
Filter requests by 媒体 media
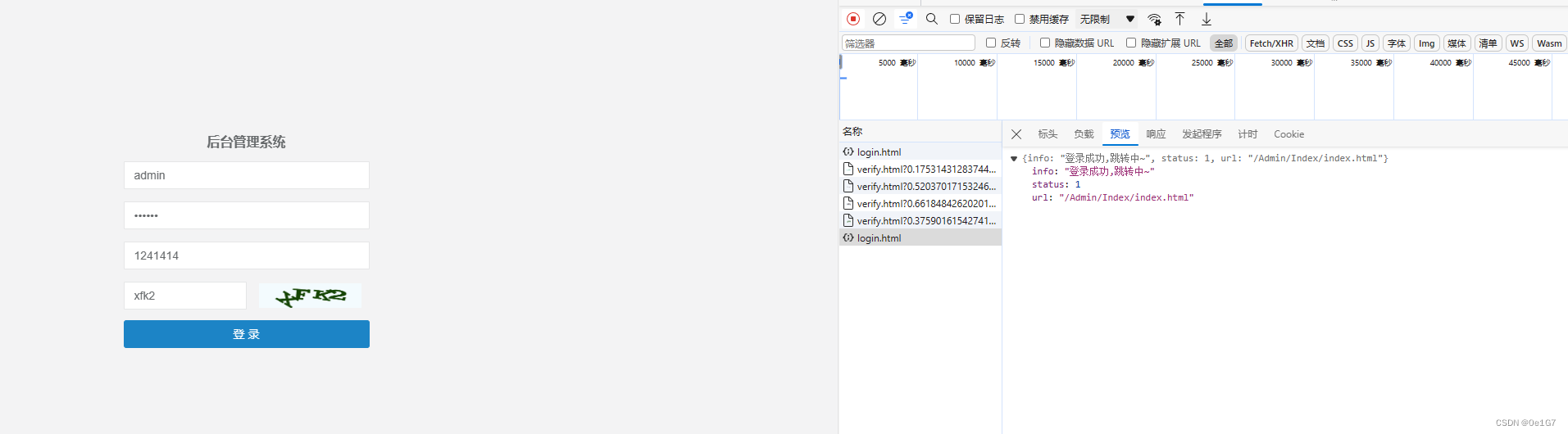(x=1457, y=43)
